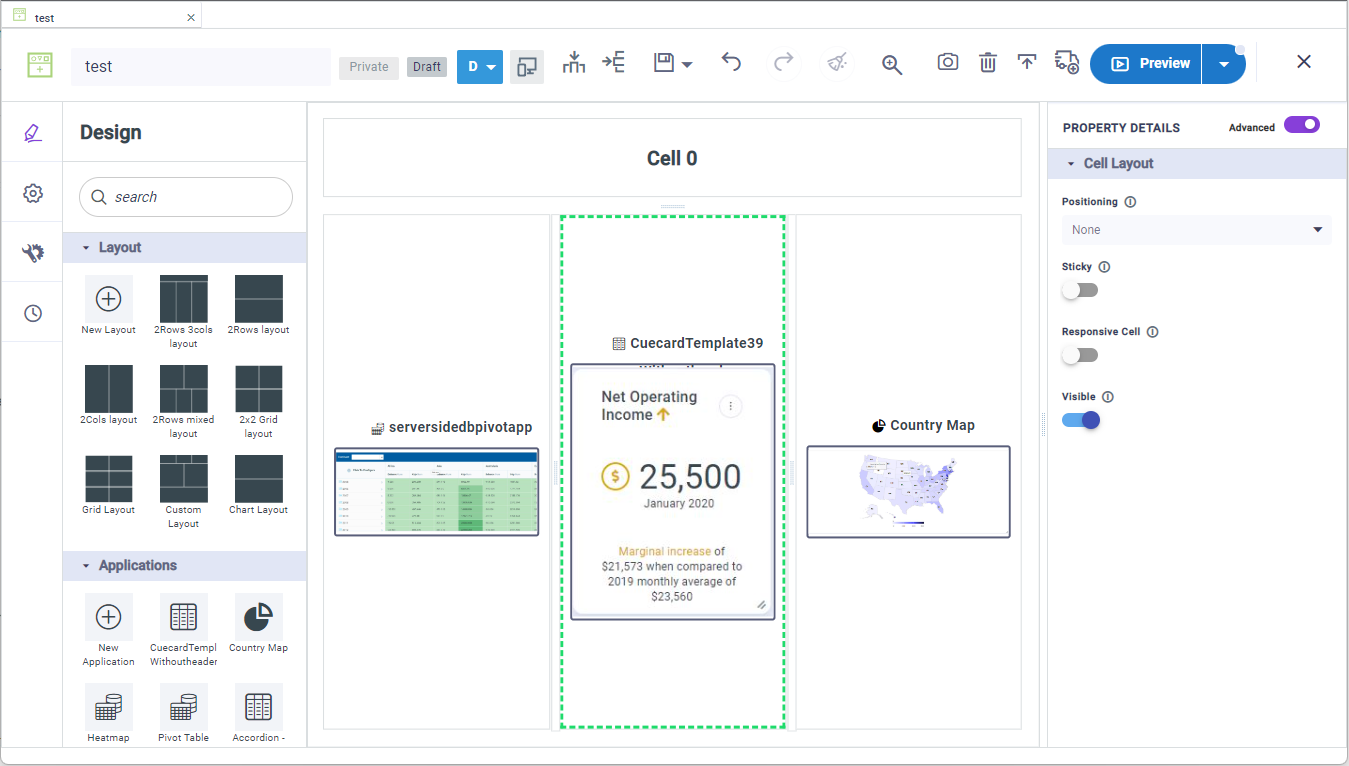Click the cuecard three-dot options icon
Image resolution: width=1349 pixels, height=766 pixels.
[731, 406]
